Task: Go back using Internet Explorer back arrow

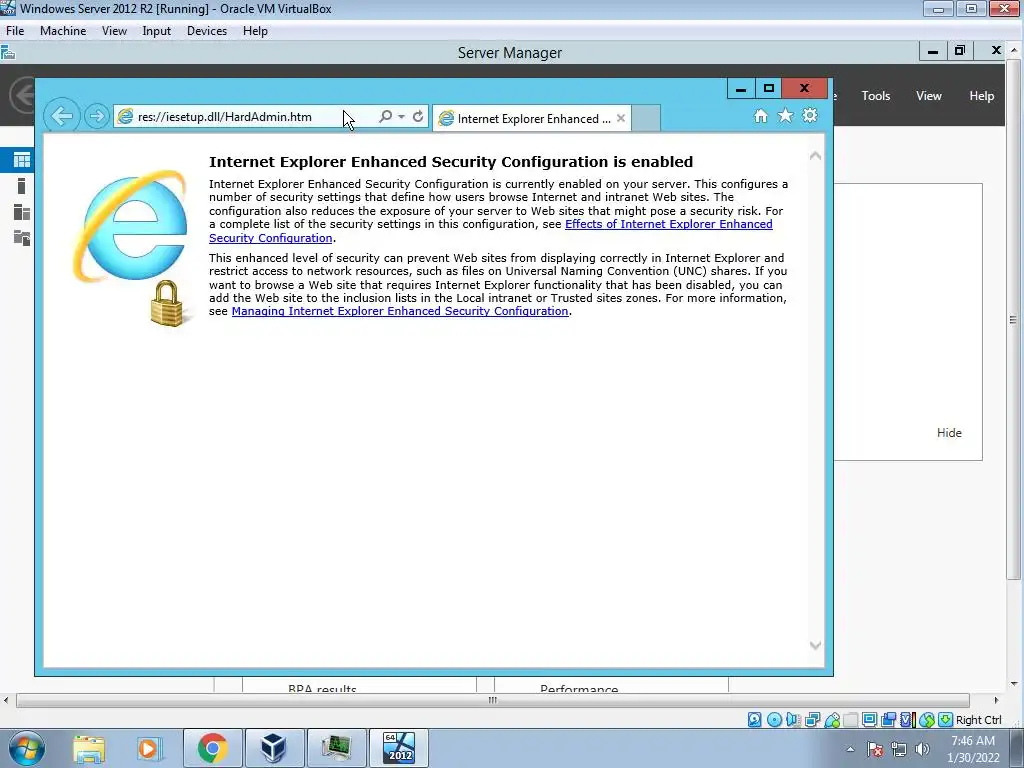Action: 62,116
